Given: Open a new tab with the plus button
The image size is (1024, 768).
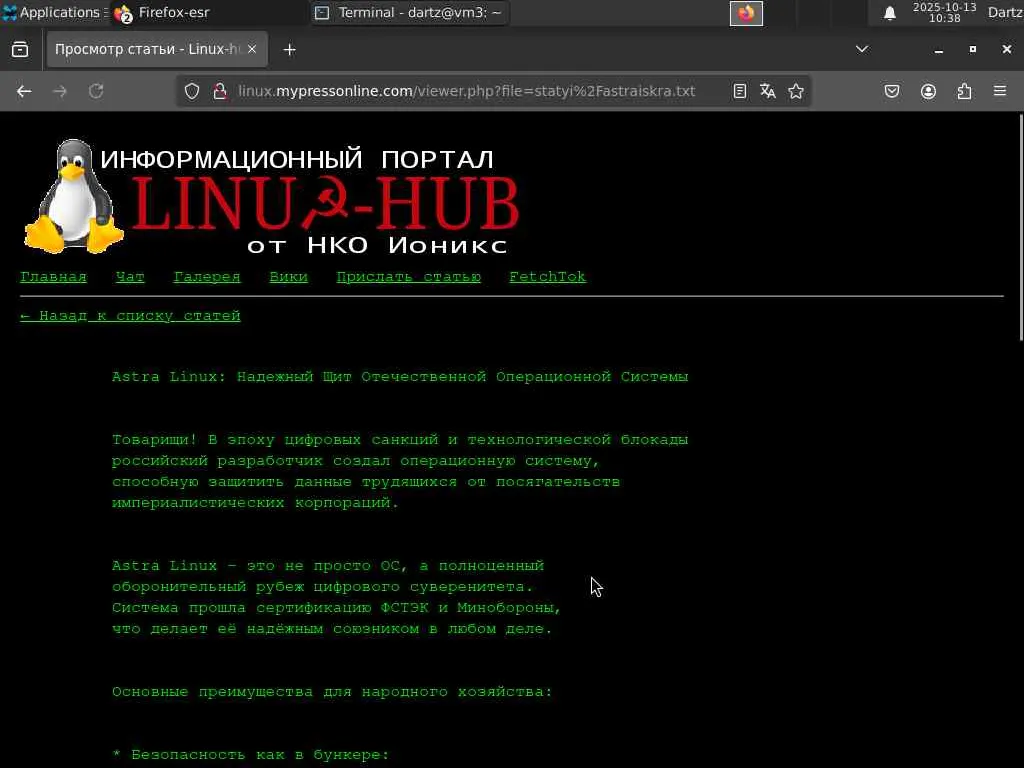Looking at the screenshot, I should tap(290, 50).
